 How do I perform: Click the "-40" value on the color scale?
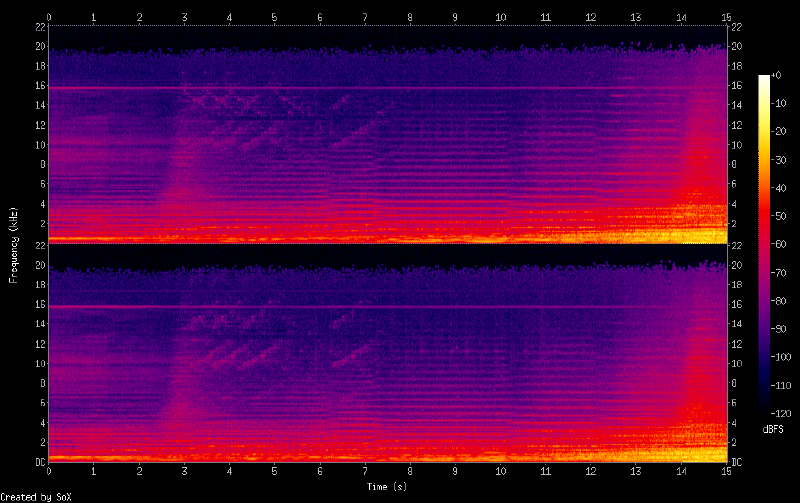[x=779, y=188]
